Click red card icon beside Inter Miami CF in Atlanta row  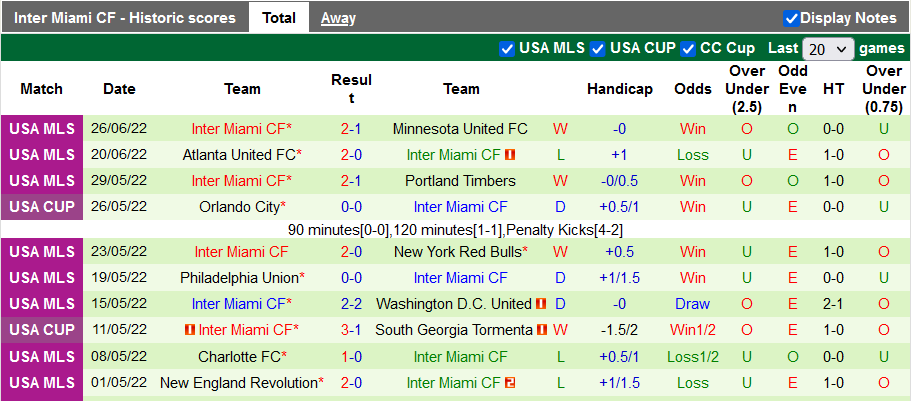tap(510, 155)
